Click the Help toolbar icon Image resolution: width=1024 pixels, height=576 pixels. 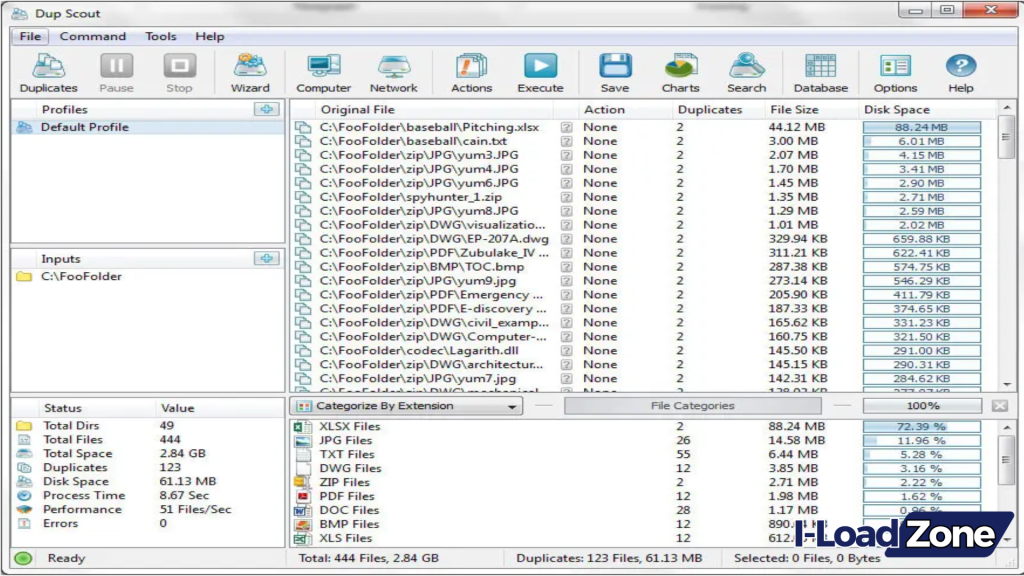[961, 72]
